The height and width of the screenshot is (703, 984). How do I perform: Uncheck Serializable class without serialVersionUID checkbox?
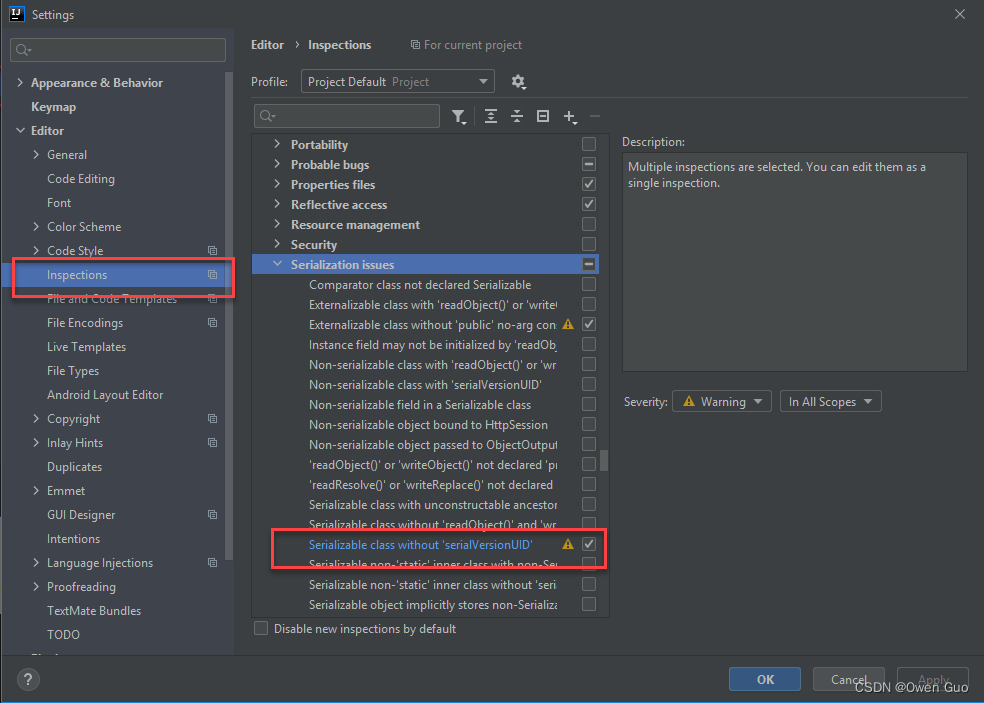pyautogui.click(x=589, y=544)
